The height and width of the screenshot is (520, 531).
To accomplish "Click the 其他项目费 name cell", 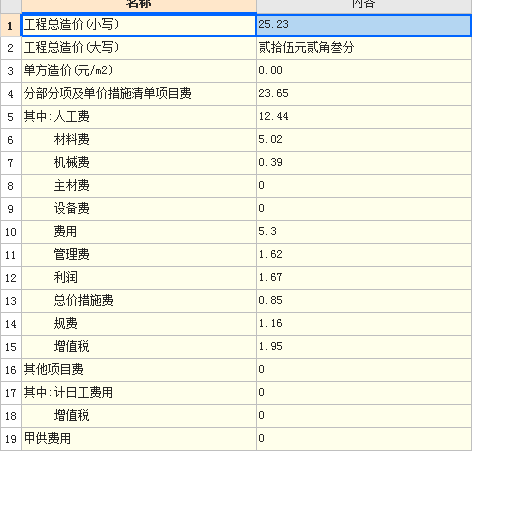I will click(139, 370).
